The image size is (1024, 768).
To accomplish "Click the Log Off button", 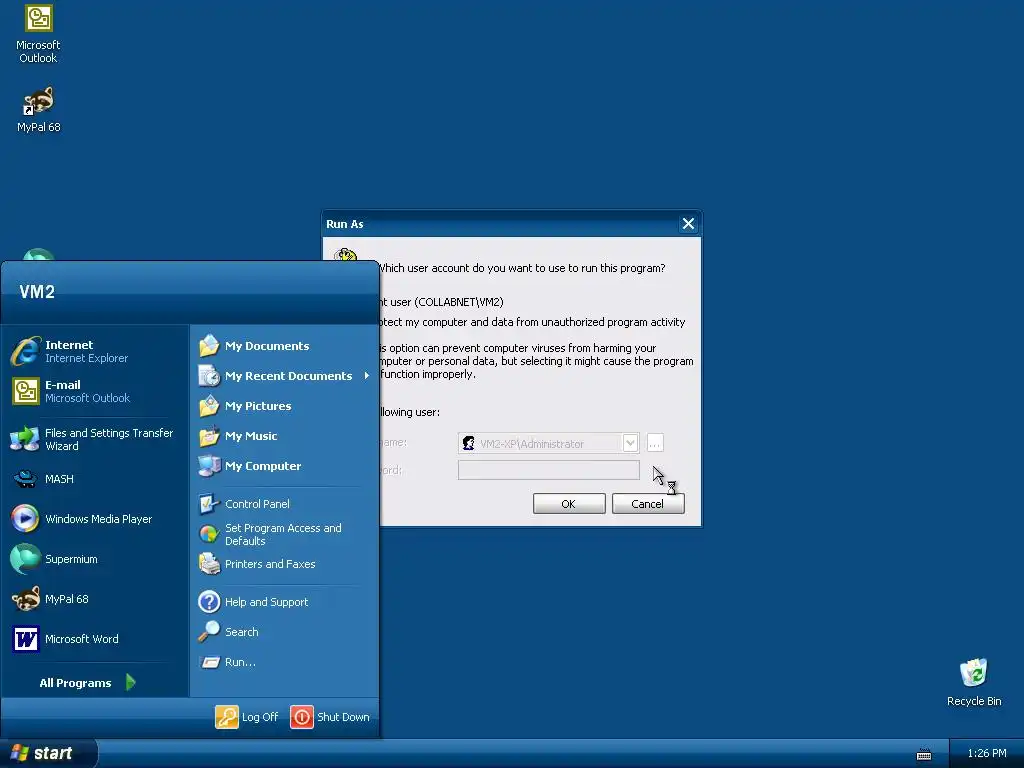I will pyautogui.click(x=247, y=716).
